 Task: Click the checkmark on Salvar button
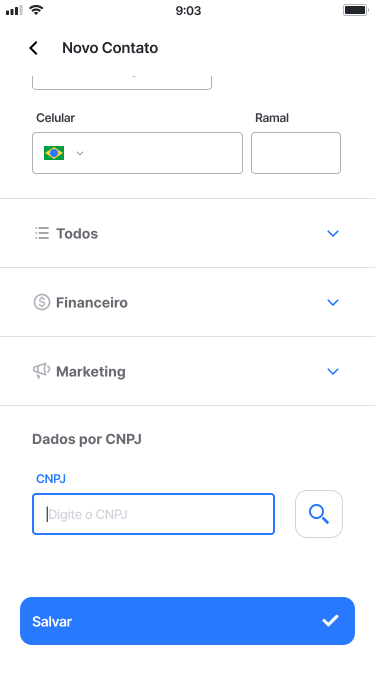point(331,621)
